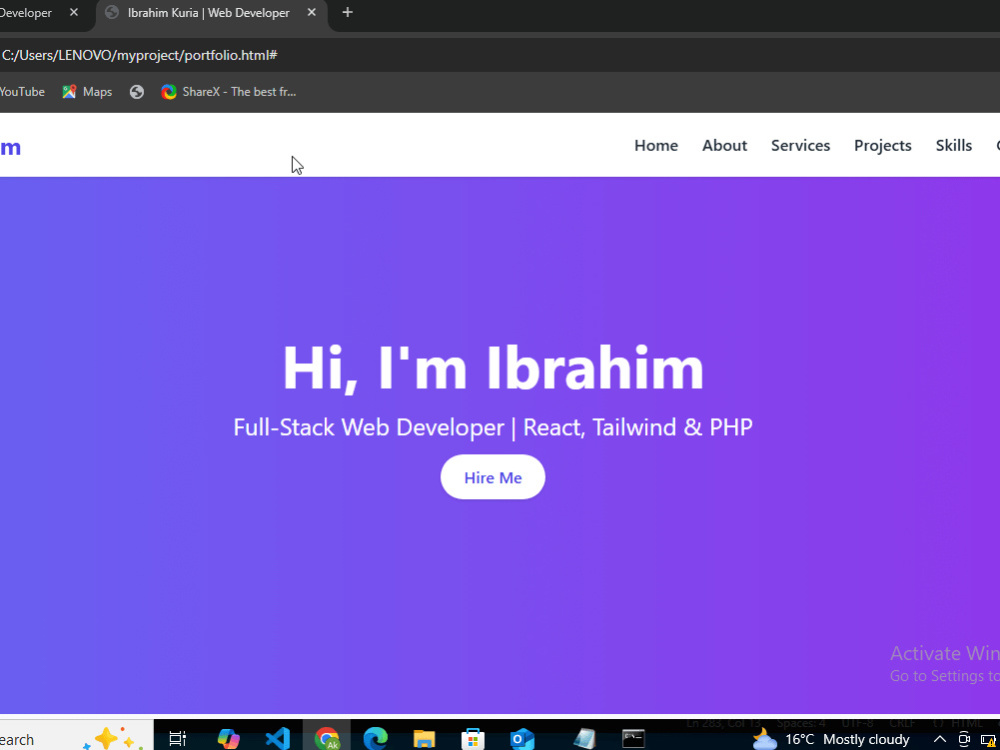
Task: Click the purple site logo in navbar
Action: tap(10, 147)
